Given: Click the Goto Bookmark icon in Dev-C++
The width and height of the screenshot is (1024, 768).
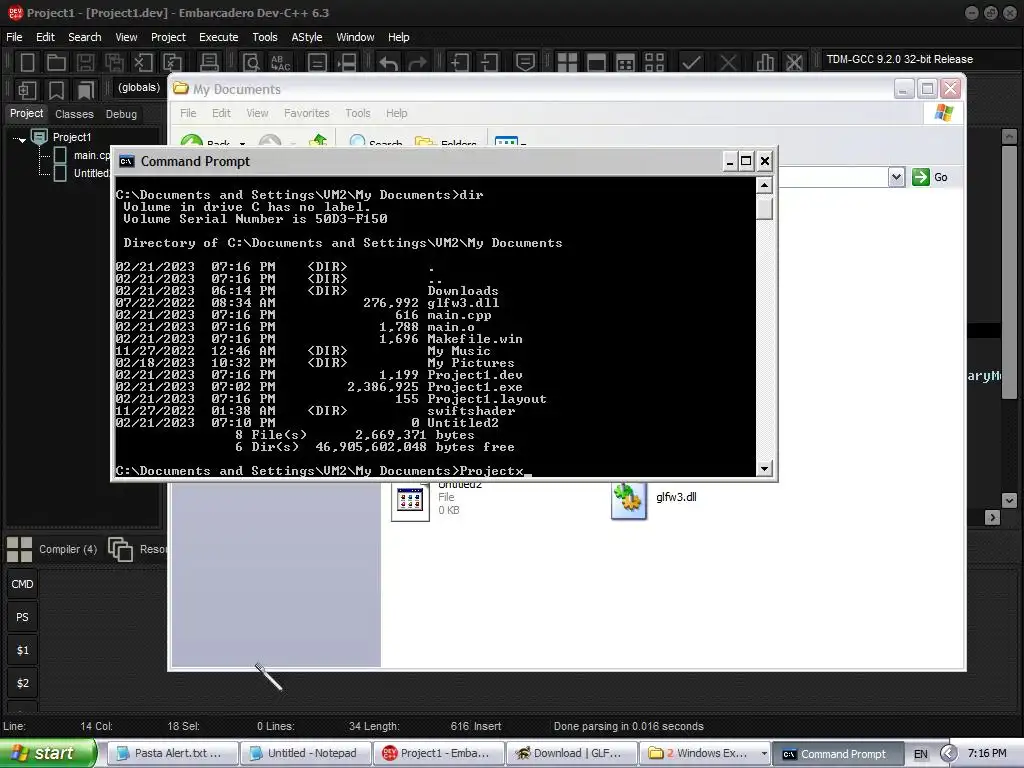Looking at the screenshot, I should [x=86, y=89].
